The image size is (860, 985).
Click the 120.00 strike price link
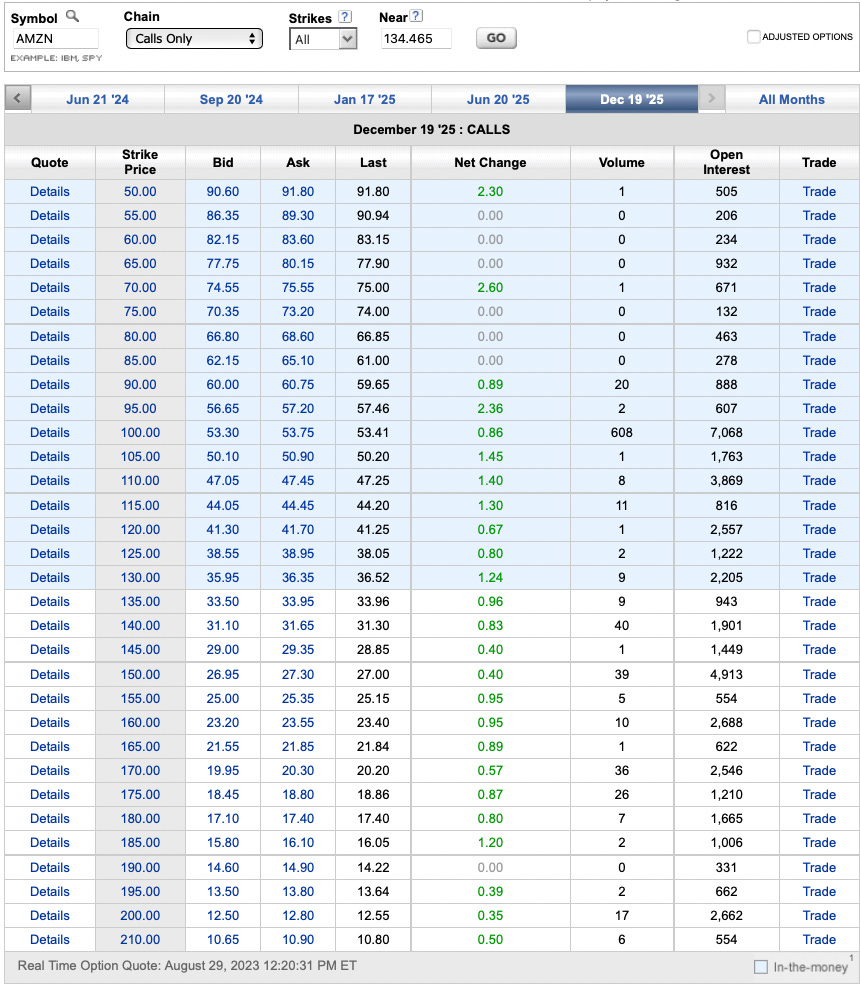(140, 529)
